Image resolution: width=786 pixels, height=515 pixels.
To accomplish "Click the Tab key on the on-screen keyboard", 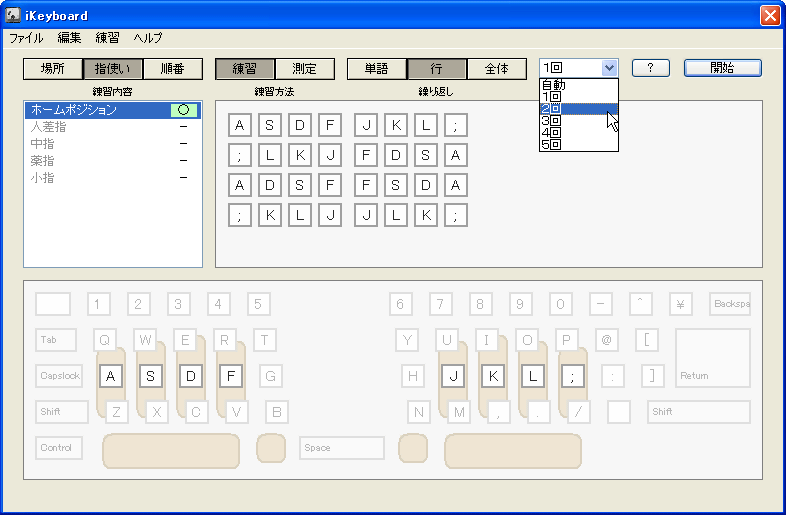I will (x=56, y=340).
